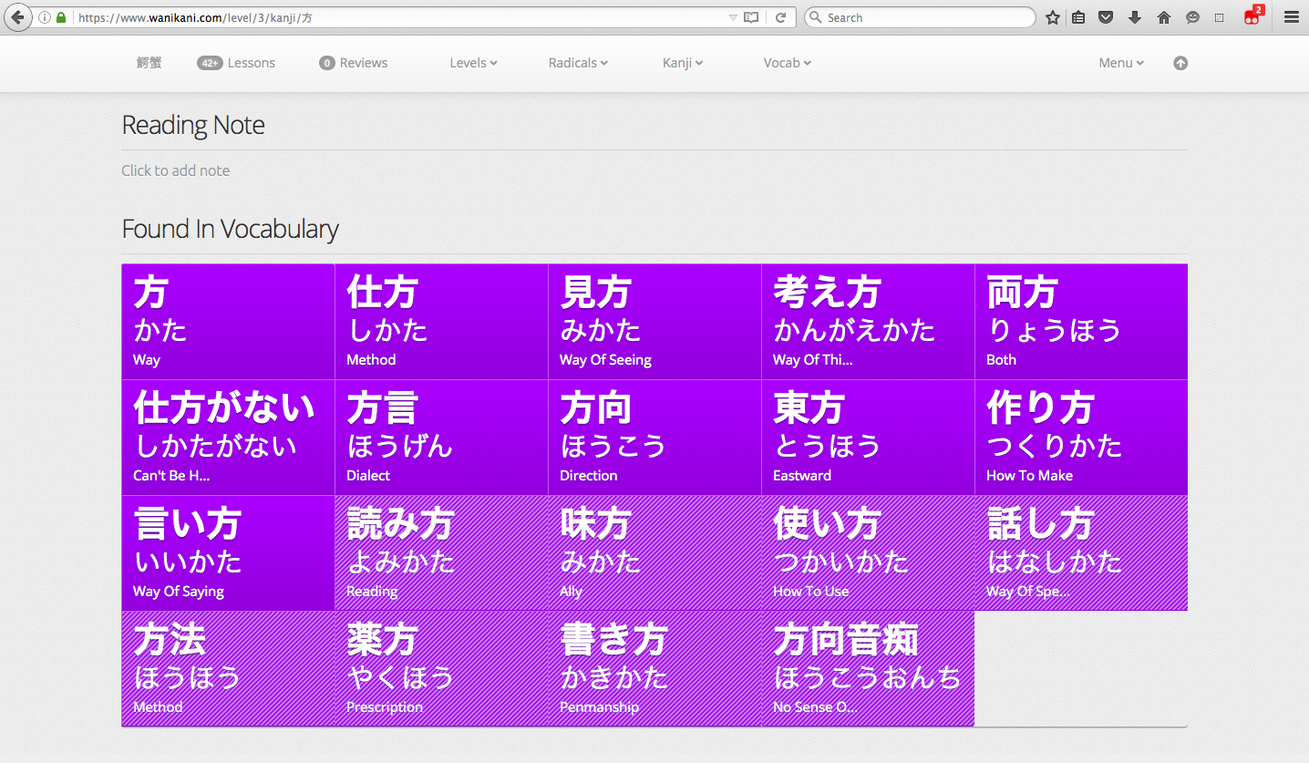Viewport: 1309px width, 763px height.
Task: View the 薬方 Prescription vocabulary card
Action: click(x=441, y=669)
